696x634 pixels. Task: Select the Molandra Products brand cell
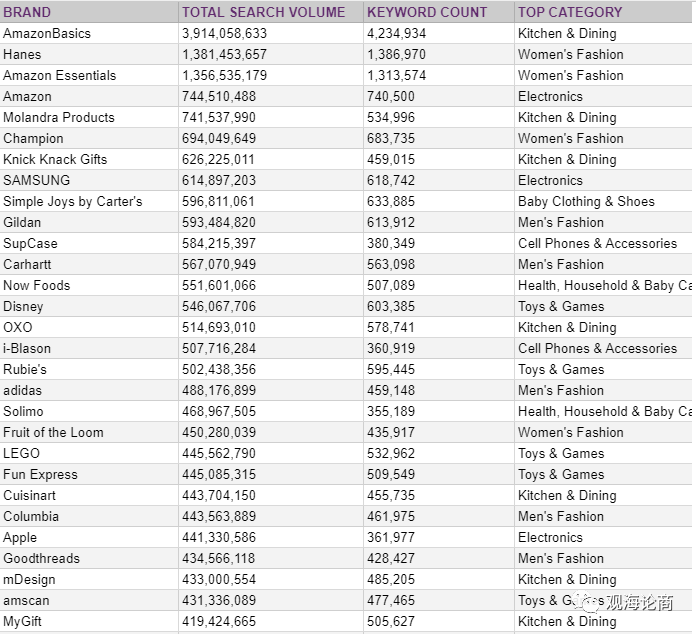[x=89, y=117]
